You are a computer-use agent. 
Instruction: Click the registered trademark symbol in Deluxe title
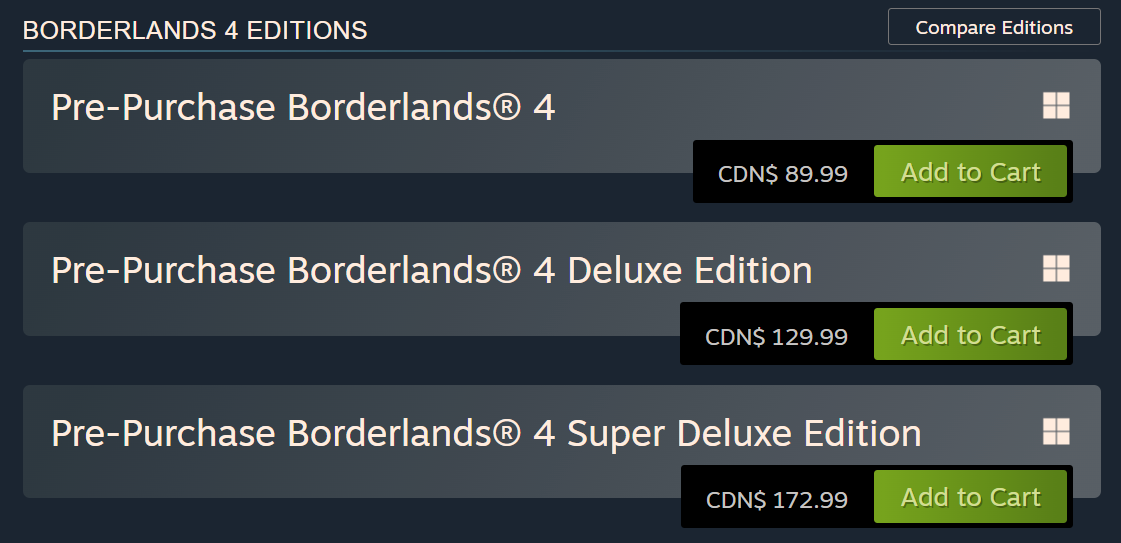[508, 270]
